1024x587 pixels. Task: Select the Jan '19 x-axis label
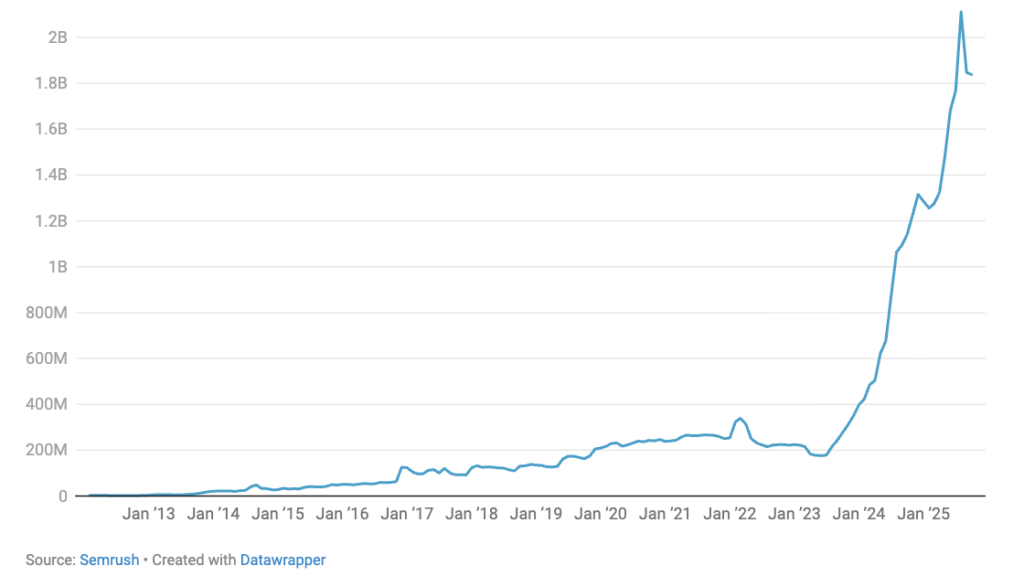(x=537, y=514)
